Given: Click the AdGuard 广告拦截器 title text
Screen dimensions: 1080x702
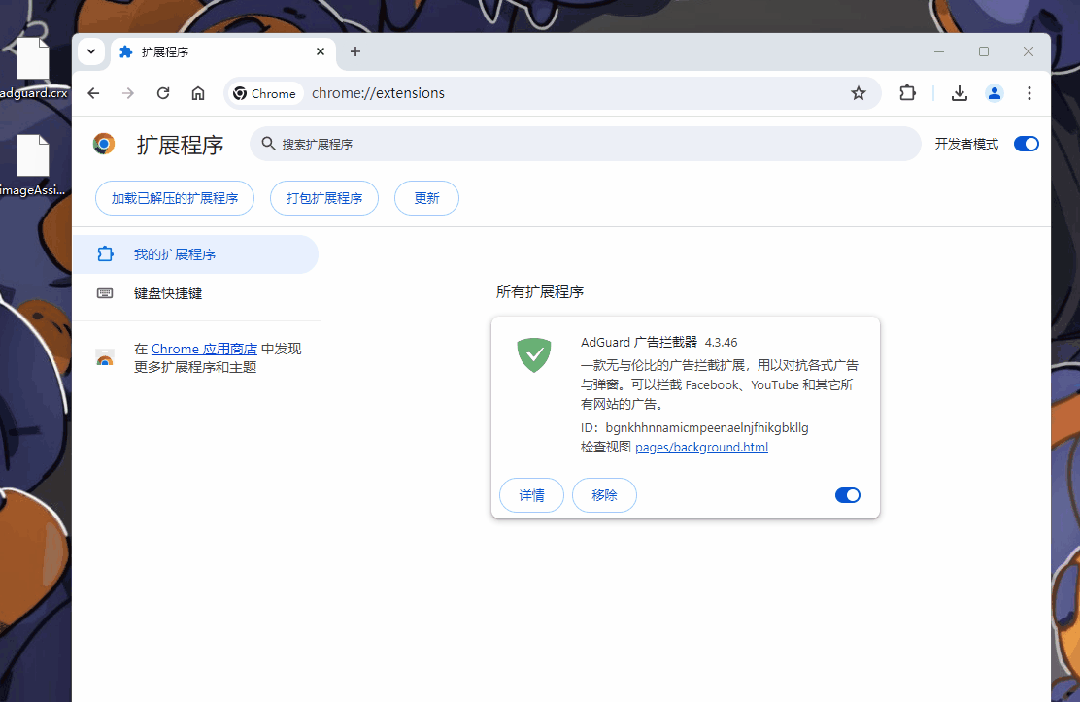Looking at the screenshot, I should (x=638, y=342).
